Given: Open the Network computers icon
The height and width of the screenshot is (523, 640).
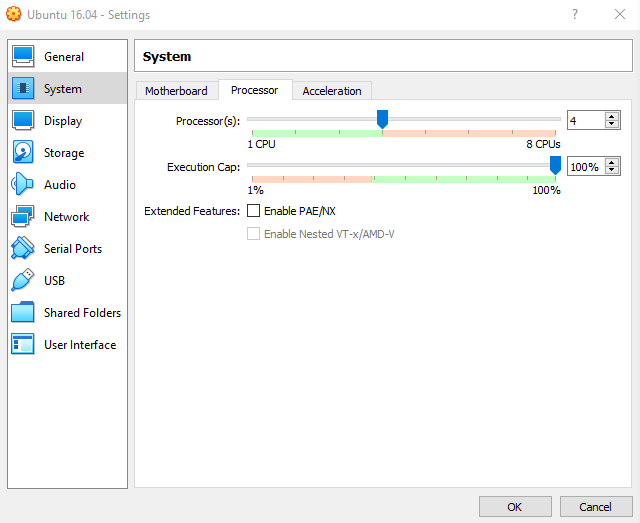Looking at the screenshot, I should 23,216.
